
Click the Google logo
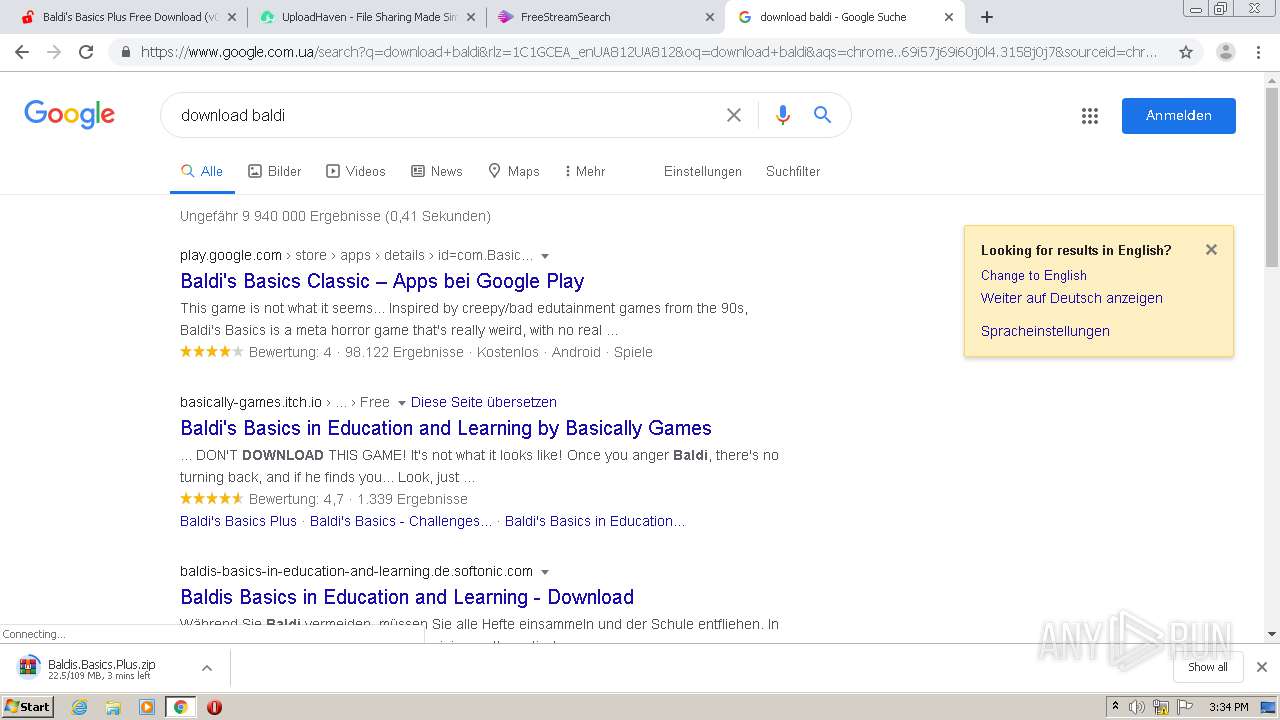tap(70, 114)
